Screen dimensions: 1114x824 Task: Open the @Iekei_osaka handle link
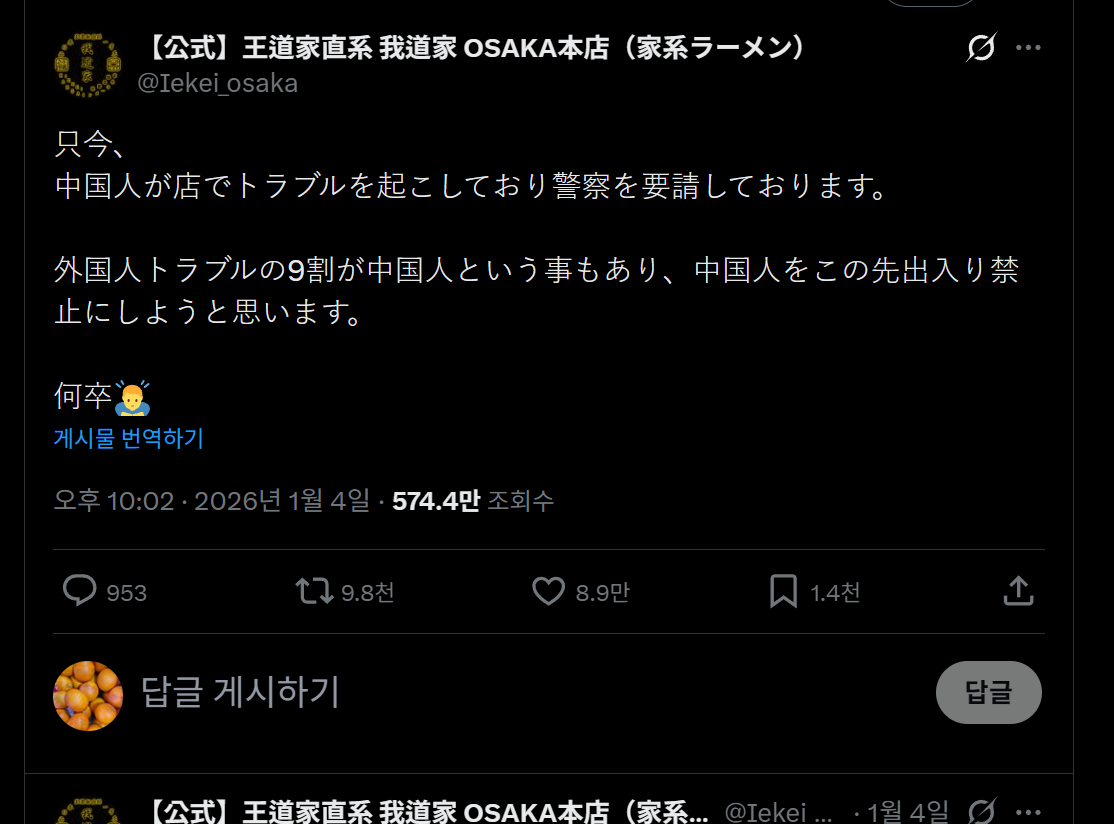[217, 84]
